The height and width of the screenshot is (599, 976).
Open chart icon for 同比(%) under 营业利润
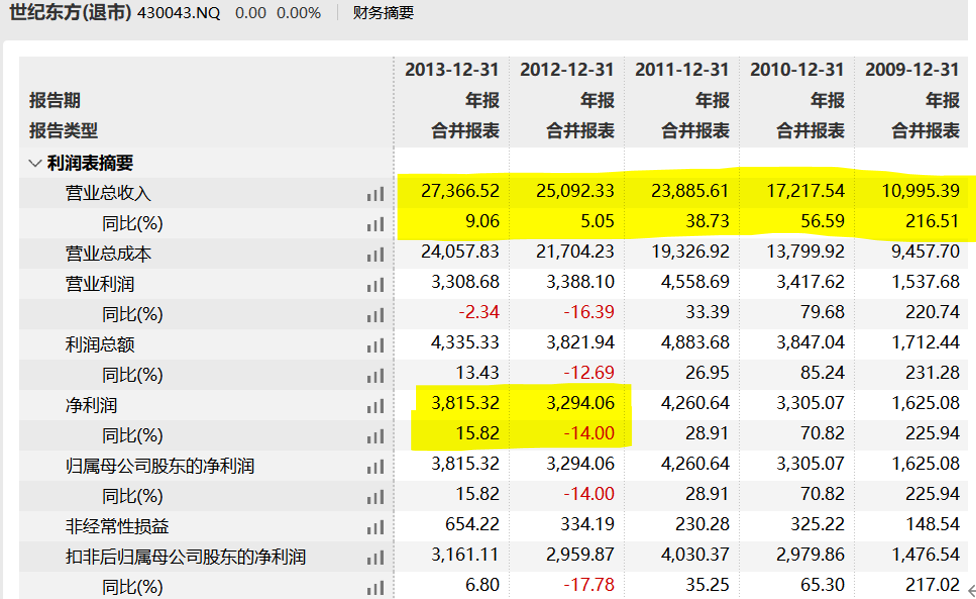375,316
